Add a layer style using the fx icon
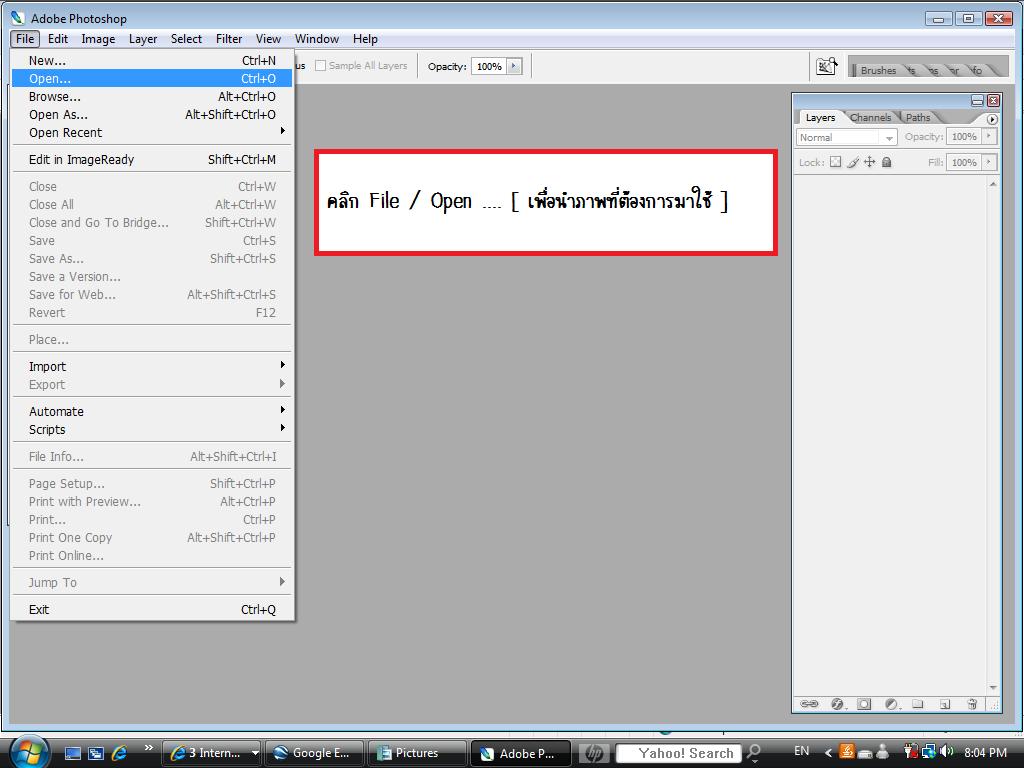Screen dimensions: 1024x768 (837, 703)
